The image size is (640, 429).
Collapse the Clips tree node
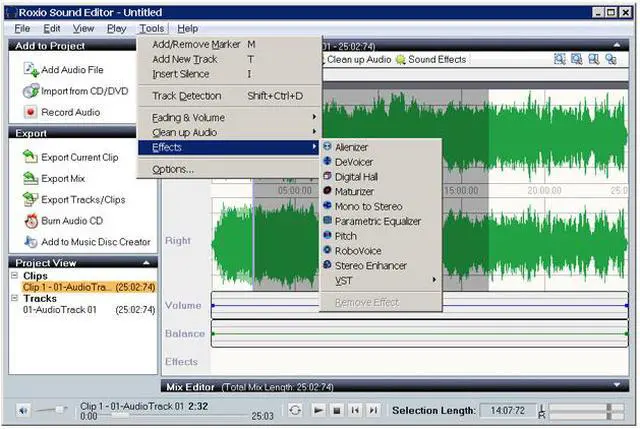coord(16,276)
